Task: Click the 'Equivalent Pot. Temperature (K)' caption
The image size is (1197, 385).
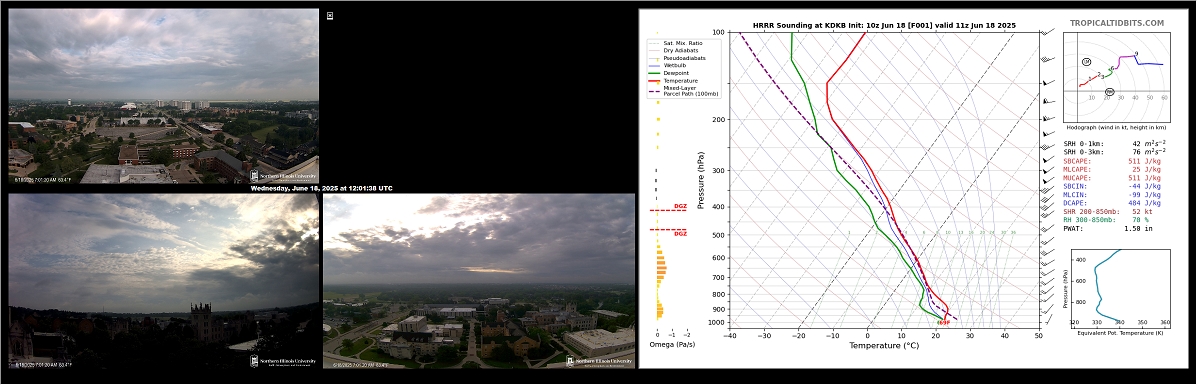Action: (x=1120, y=333)
